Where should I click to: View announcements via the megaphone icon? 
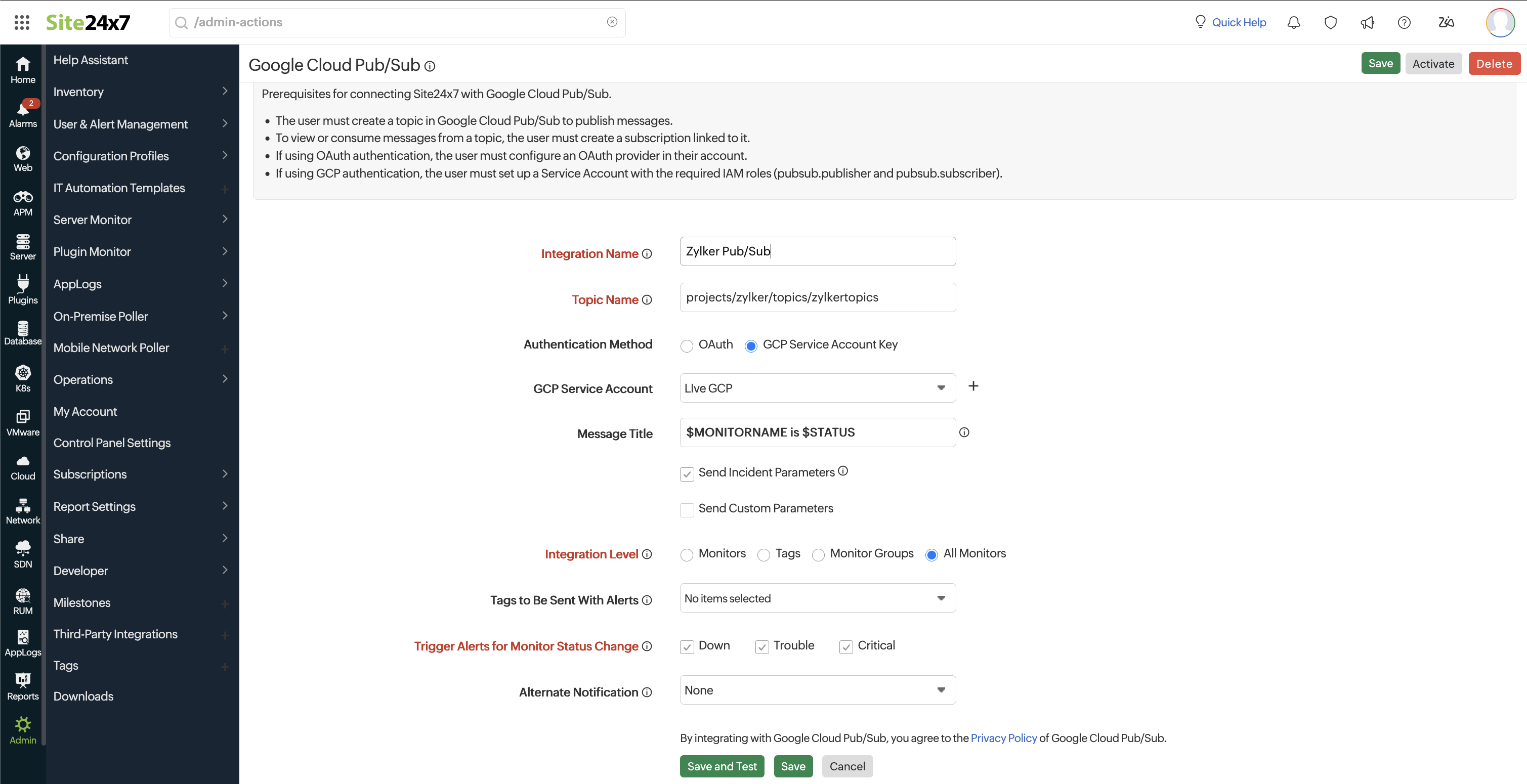[x=1367, y=22]
